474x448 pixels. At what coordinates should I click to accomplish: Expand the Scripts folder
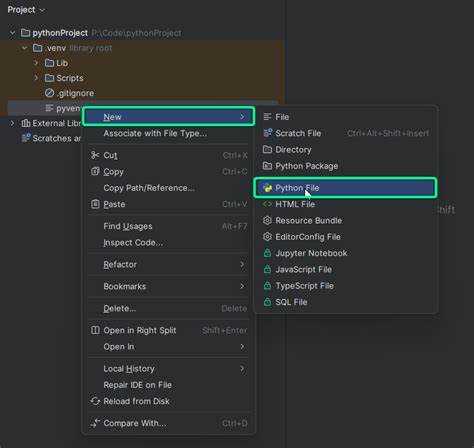[x=36, y=78]
